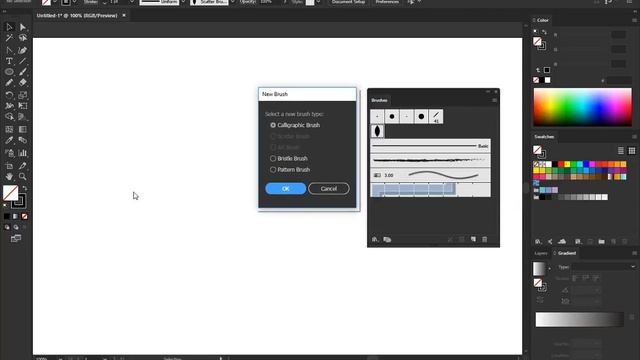This screenshot has width=640, height=360.
Task: Open variable width profile Uniform dropdown
Action: 183,2
